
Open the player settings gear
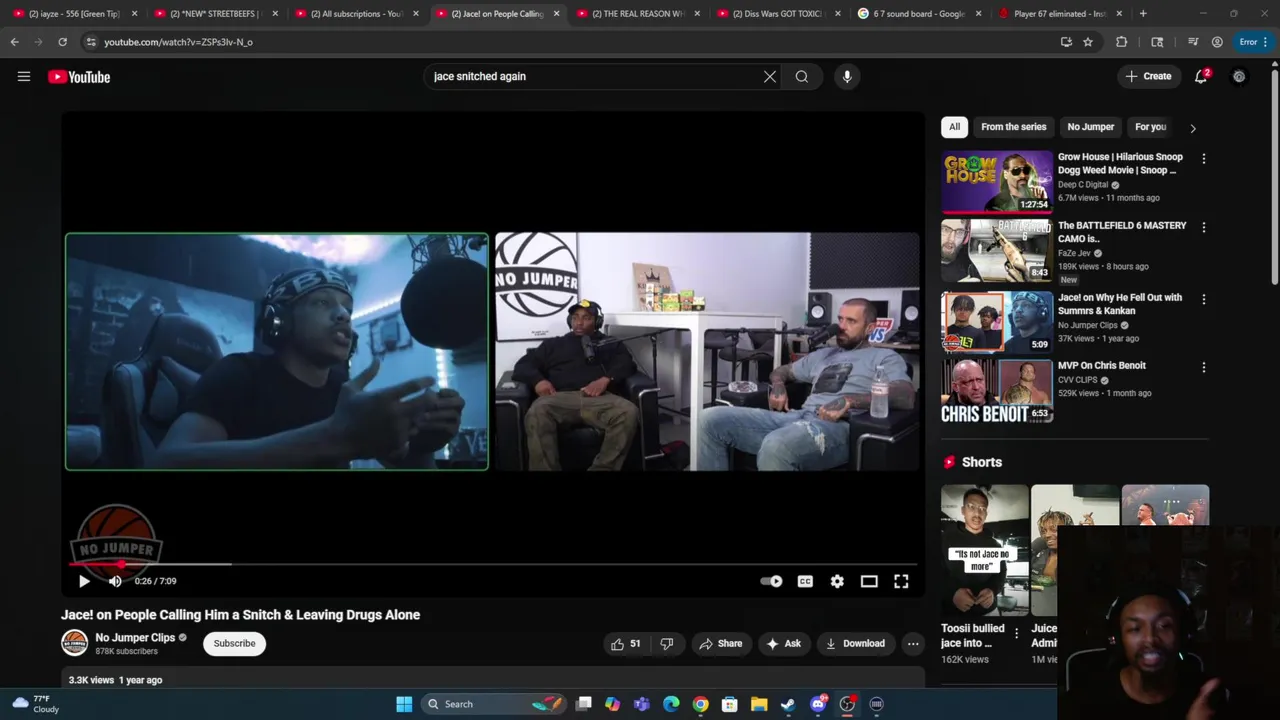(x=837, y=581)
